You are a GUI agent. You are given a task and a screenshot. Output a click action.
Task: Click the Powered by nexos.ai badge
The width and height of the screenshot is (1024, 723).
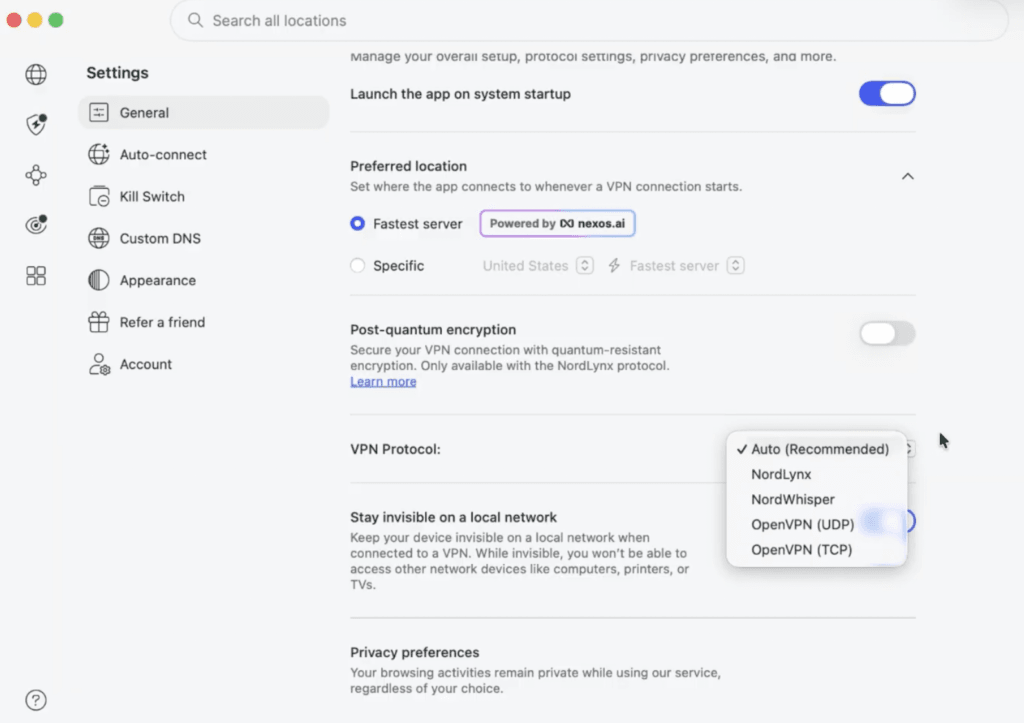coord(557,223)
